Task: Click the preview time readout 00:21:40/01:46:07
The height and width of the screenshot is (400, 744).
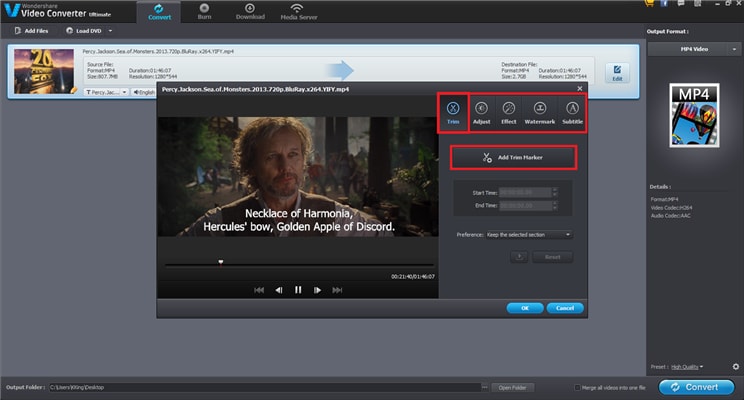Action: 413,277
